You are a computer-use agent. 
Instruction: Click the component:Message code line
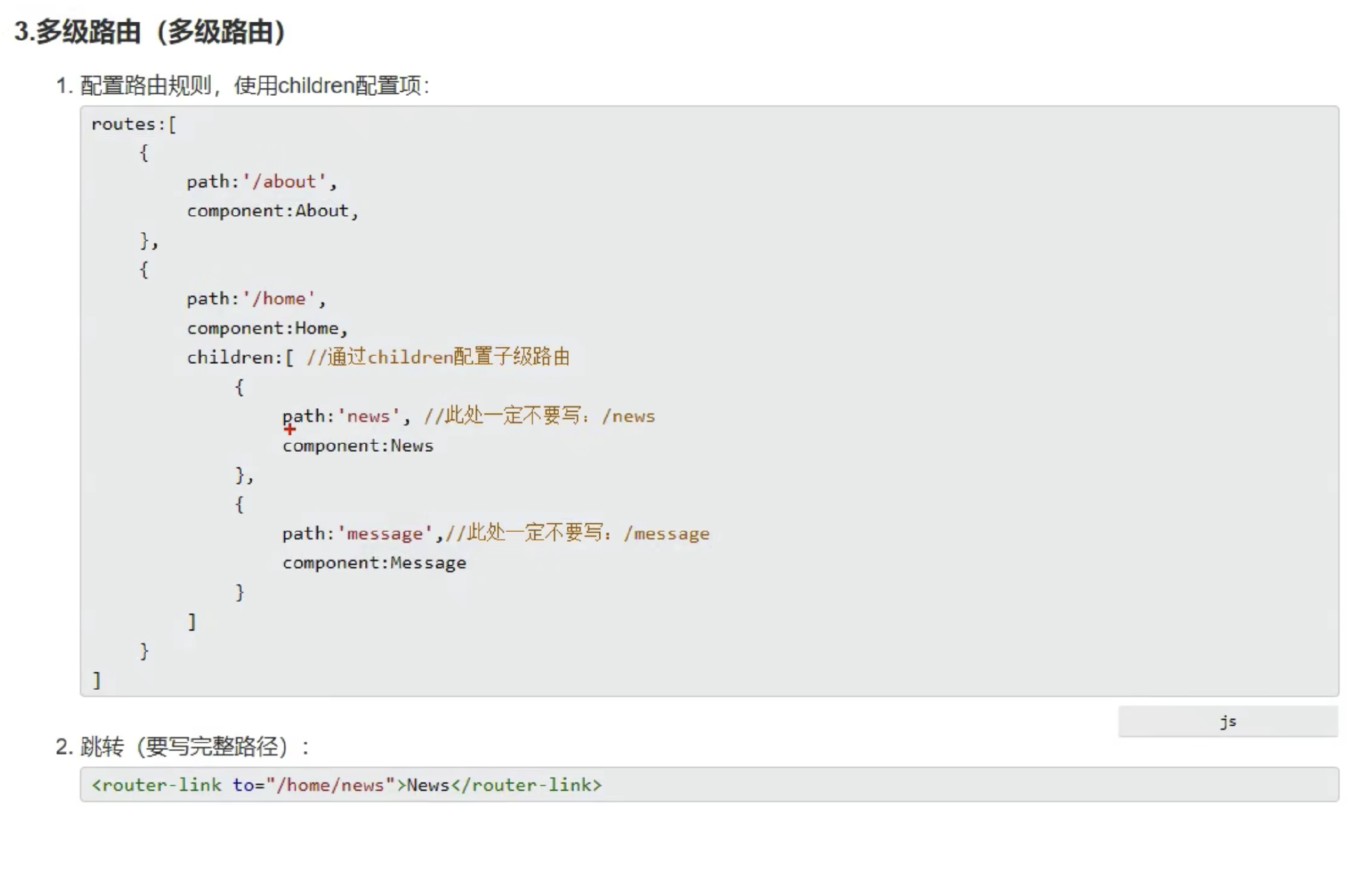(x=374, y=563)
